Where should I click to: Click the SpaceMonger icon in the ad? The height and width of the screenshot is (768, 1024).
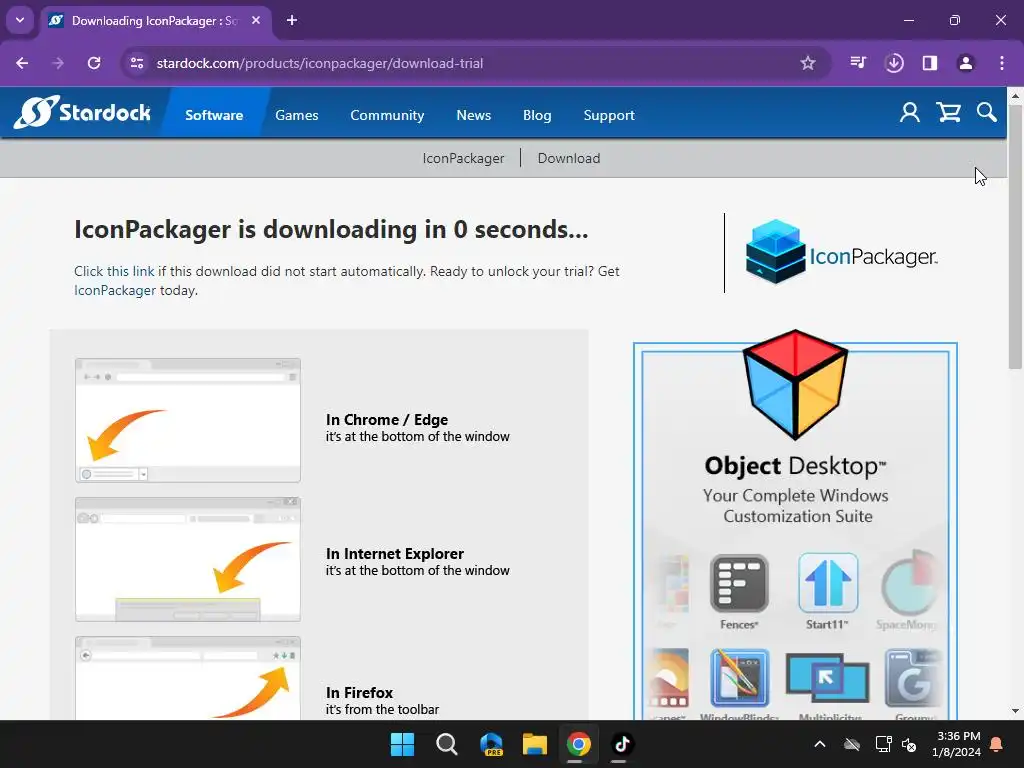click(910, 583)
